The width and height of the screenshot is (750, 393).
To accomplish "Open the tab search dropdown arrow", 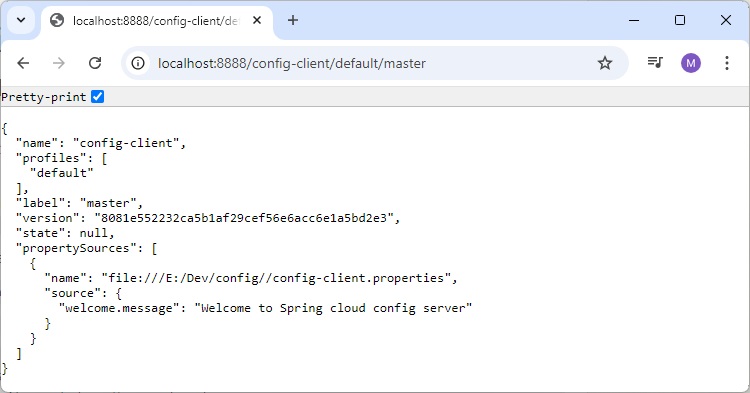I will coord(21,21).
